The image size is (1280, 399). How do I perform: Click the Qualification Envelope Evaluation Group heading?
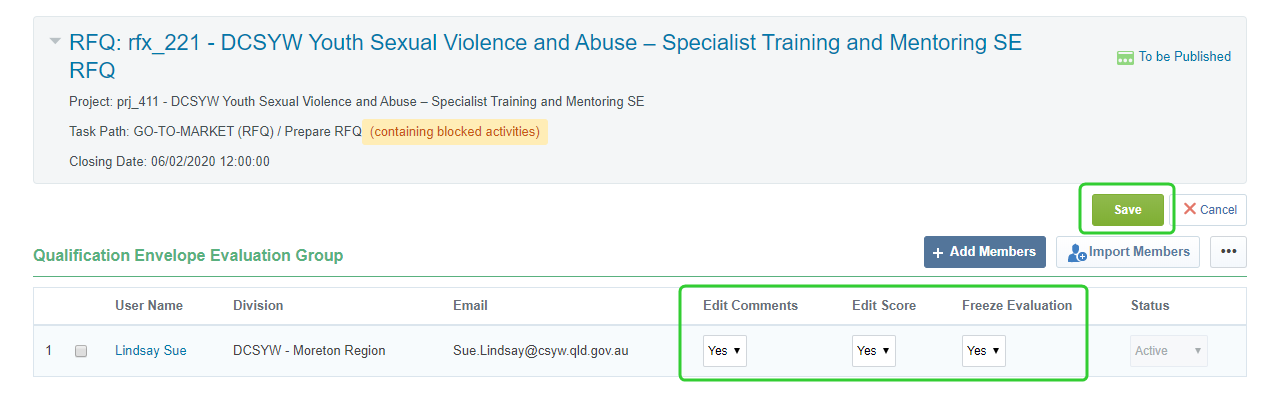pos(188,256)
